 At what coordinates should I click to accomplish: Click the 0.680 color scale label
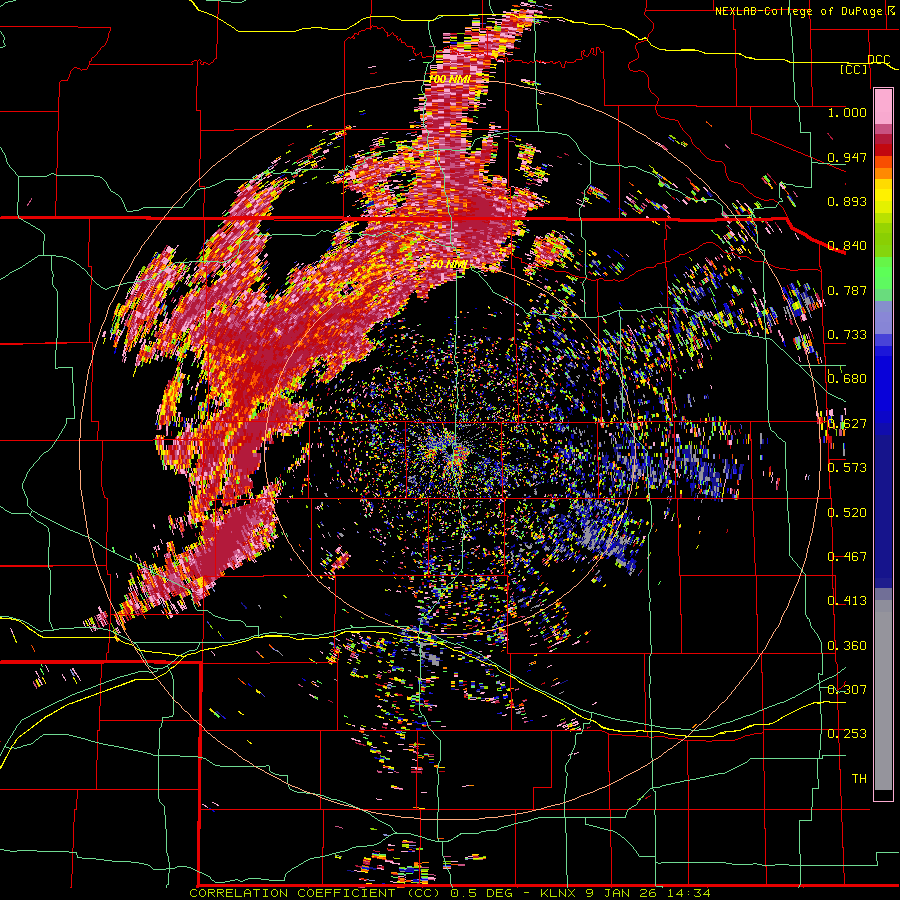pyautogui.click(x=847, y=379)
